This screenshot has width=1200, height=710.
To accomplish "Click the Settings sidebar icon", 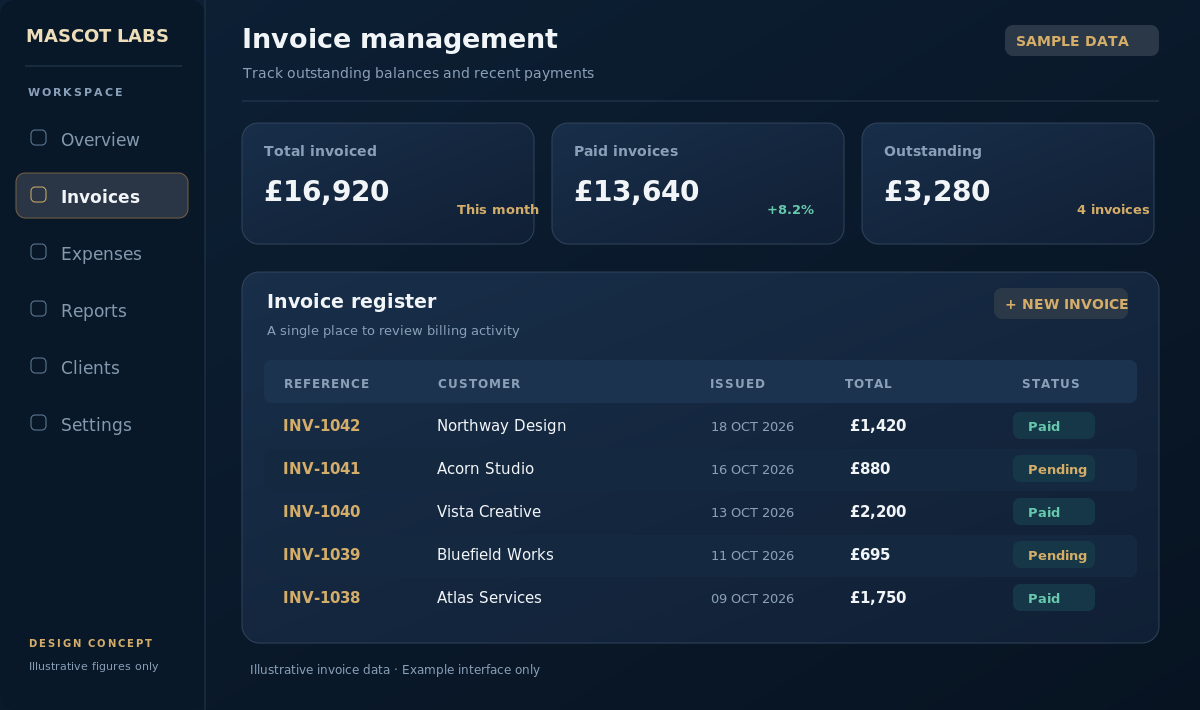I will click(x=38, y=423).
